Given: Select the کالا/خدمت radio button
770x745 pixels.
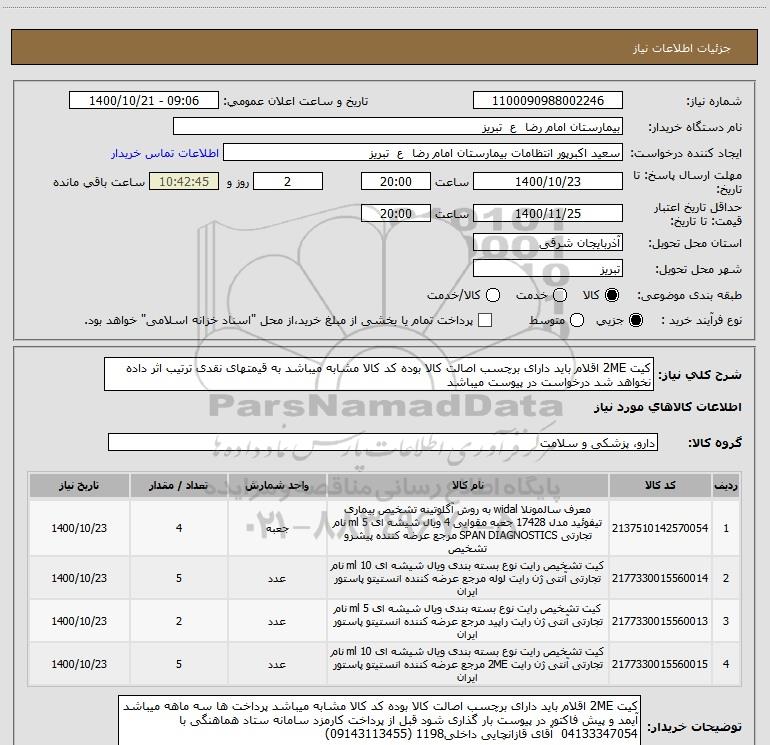Looking at the screenshot, I should point(493,295).
